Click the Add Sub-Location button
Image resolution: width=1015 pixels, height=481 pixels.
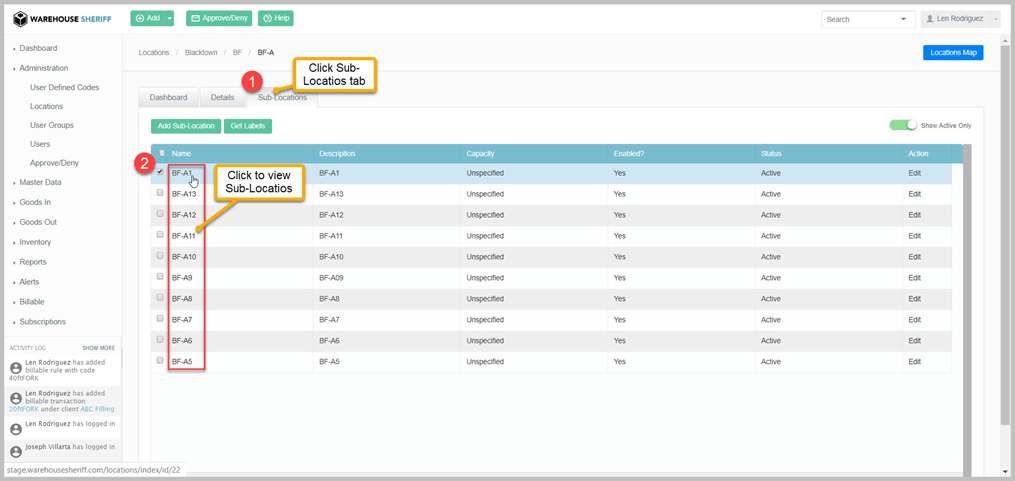(x=186, y=126)
